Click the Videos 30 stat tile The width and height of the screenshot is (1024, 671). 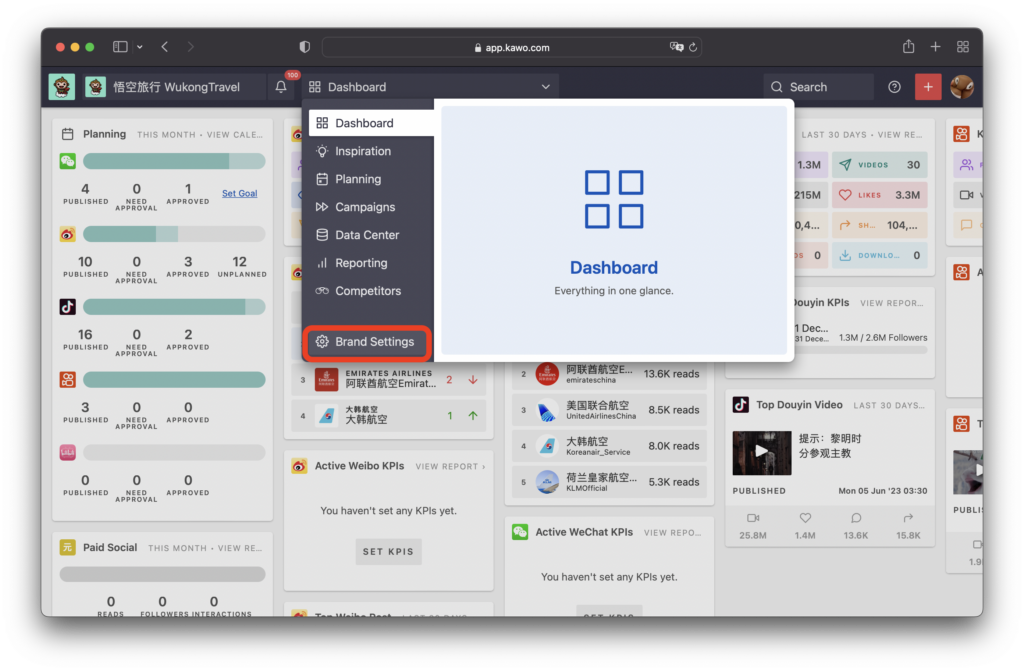click(880, 165)
